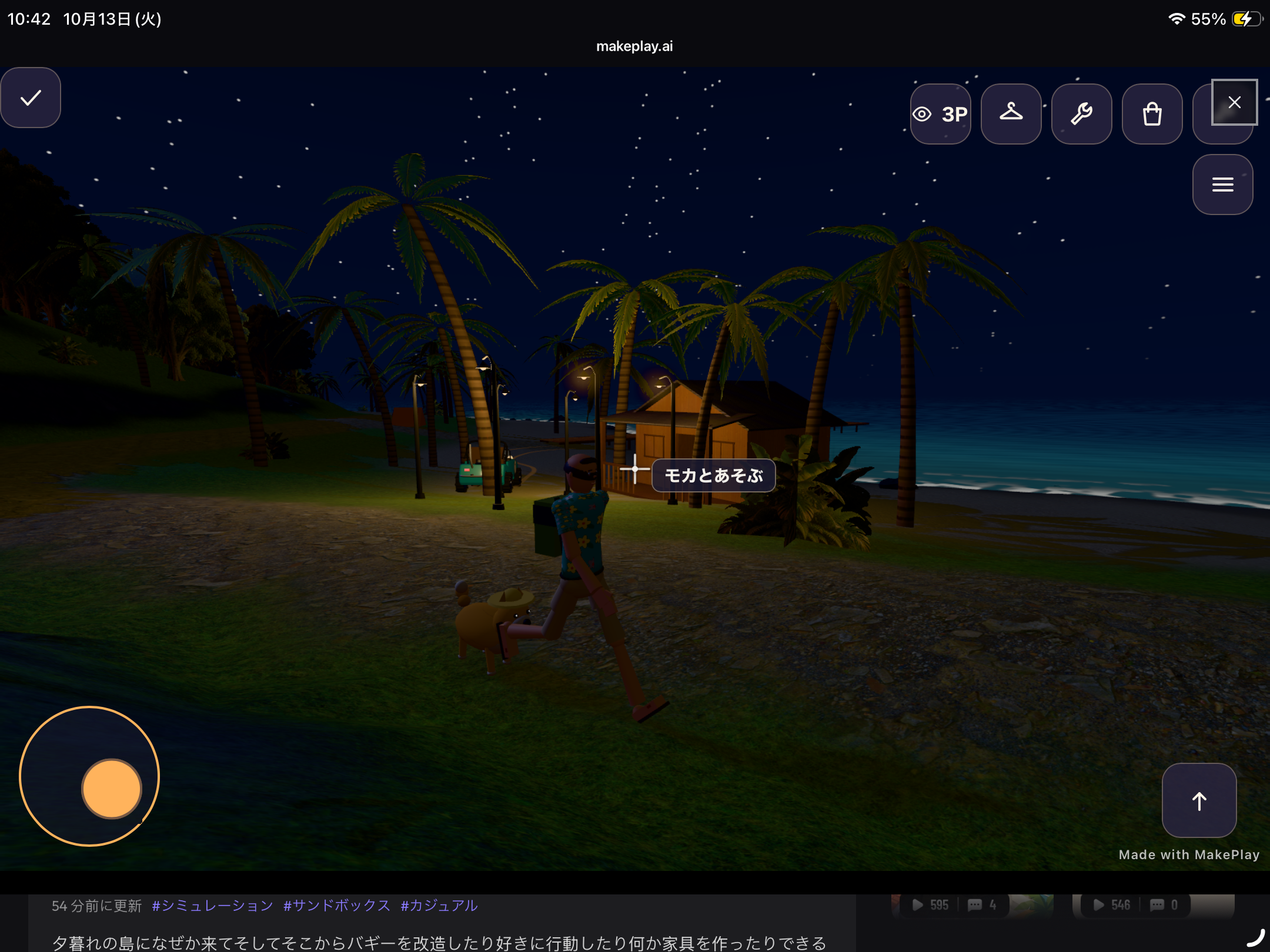
Task: Tap the battery charging indicator
Action: pyautogui.click(x=1247, y=19)
